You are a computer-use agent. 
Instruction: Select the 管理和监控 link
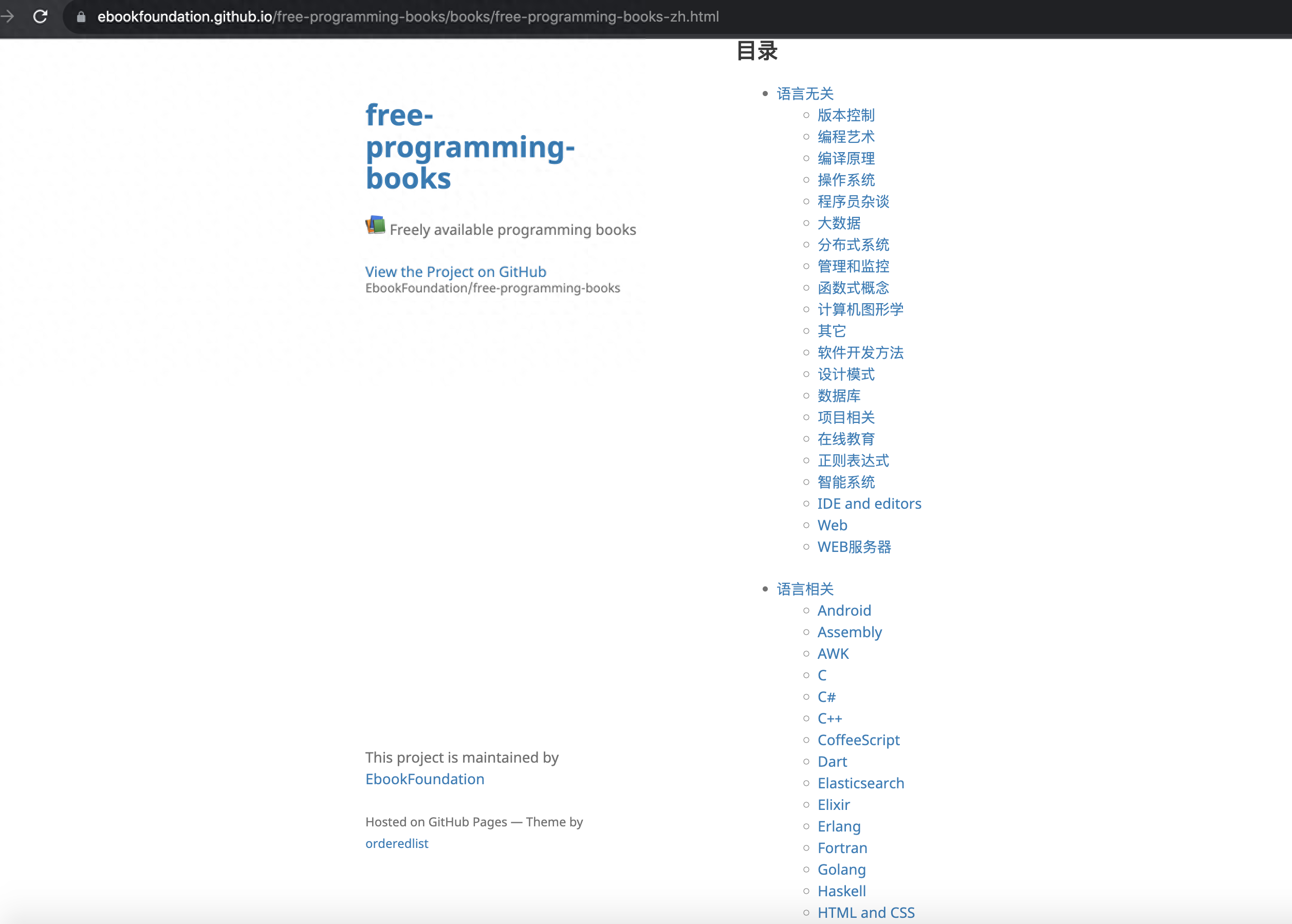click(854, 266)
